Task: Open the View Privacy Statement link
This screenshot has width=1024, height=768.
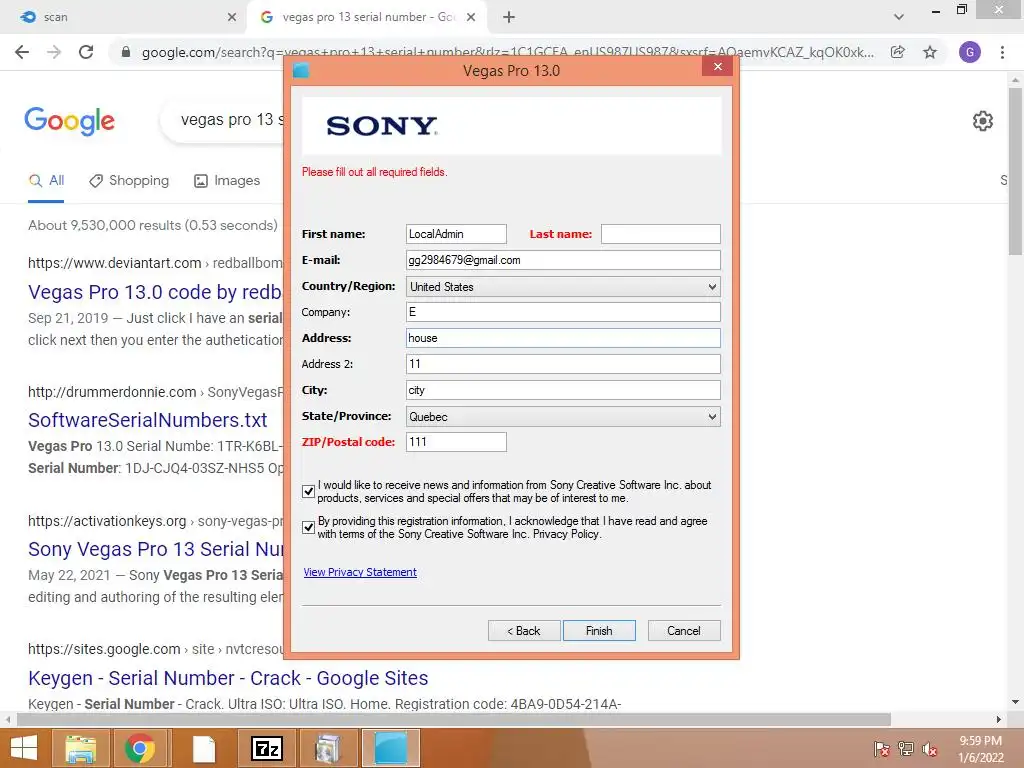Action: 360,572
